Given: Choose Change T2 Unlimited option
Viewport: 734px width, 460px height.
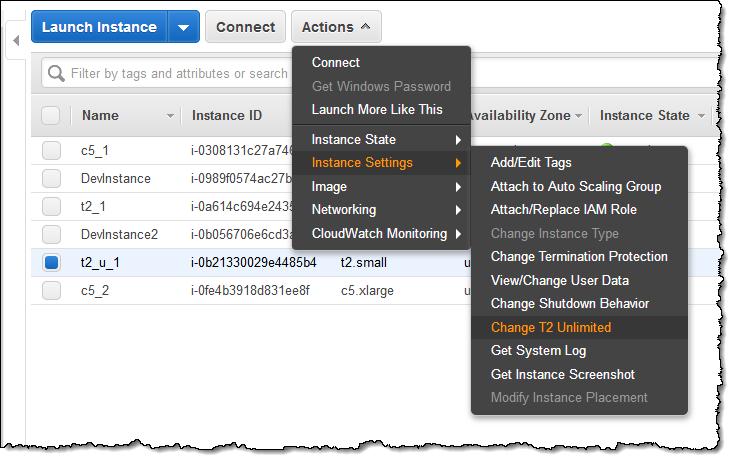Looking at the screenshot, I should pyautogui.click(x=551, y=327).
